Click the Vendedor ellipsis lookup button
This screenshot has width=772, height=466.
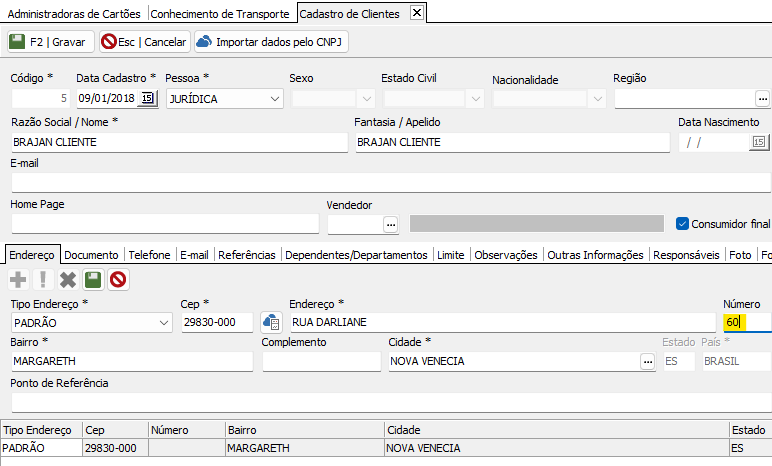tap(390, 224)
